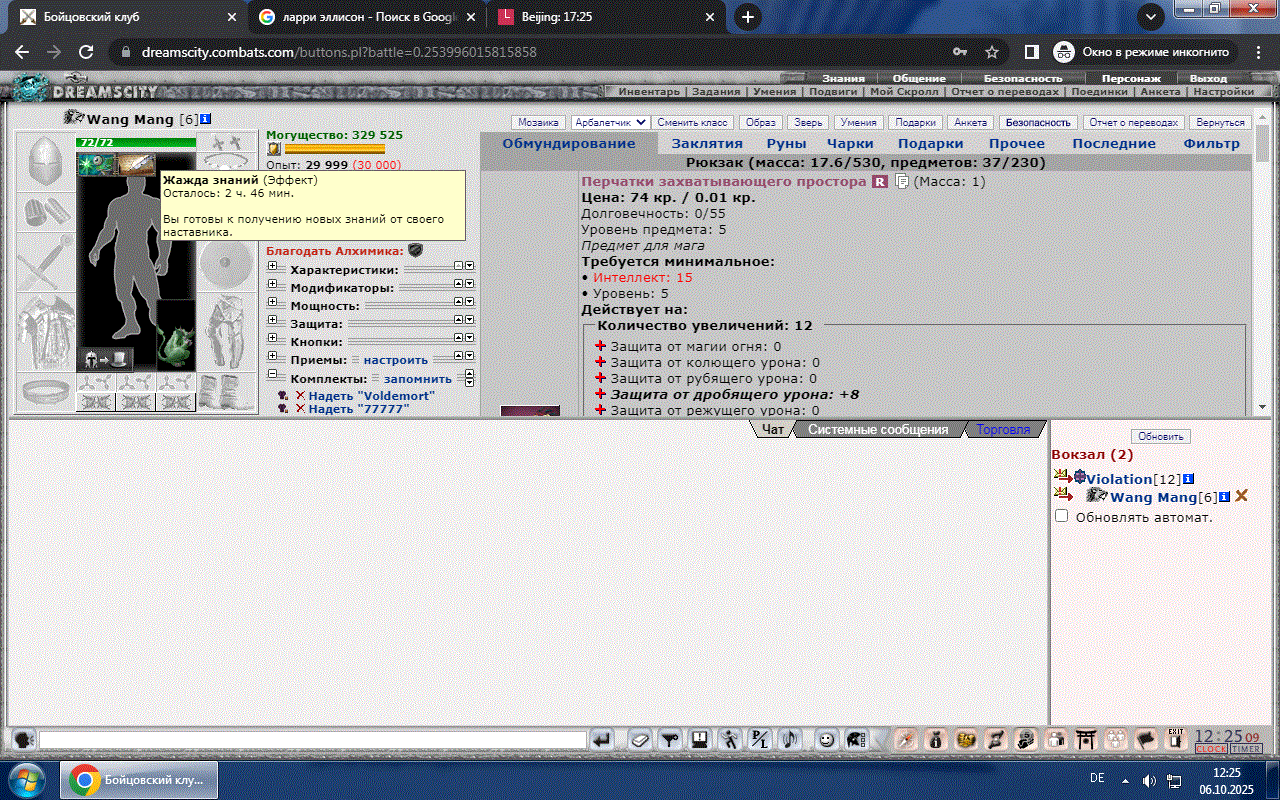Expand the Характеристики section
The image size is (1280, 800).
click(x=272, y=270)
